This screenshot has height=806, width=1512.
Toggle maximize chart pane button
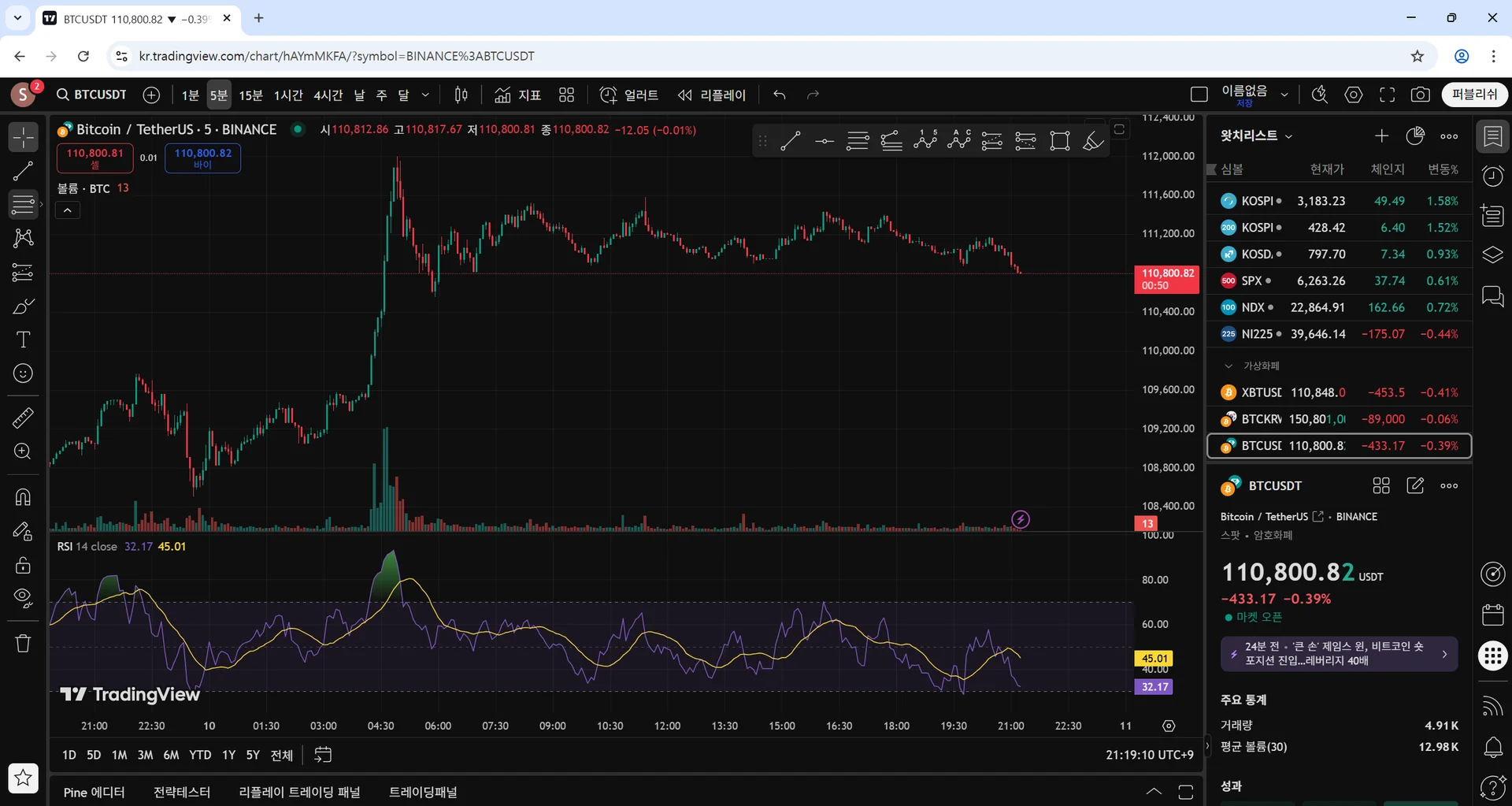(x=1119, y=129)
